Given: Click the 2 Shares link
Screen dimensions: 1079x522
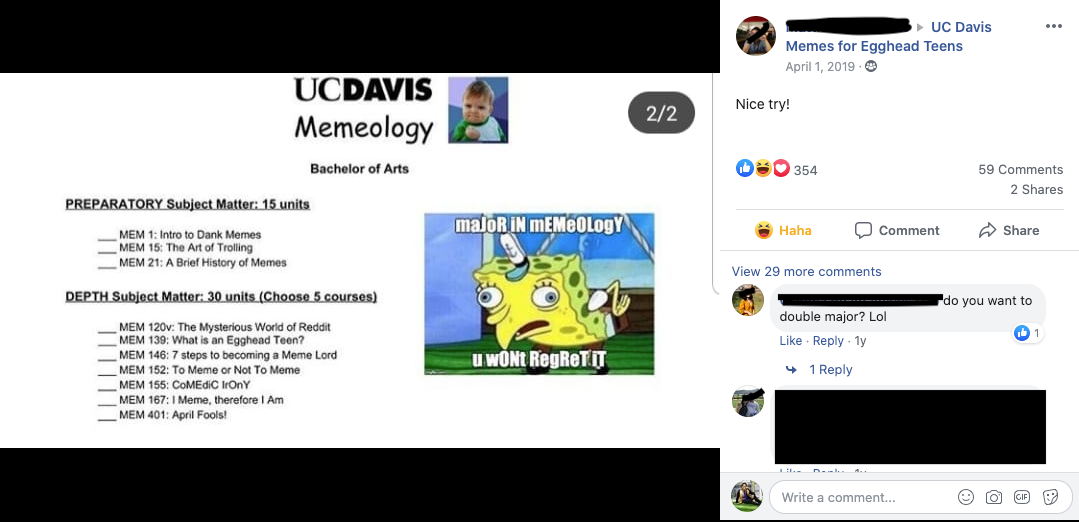Looking at the screenshot, I should [x=1036, y=190].
